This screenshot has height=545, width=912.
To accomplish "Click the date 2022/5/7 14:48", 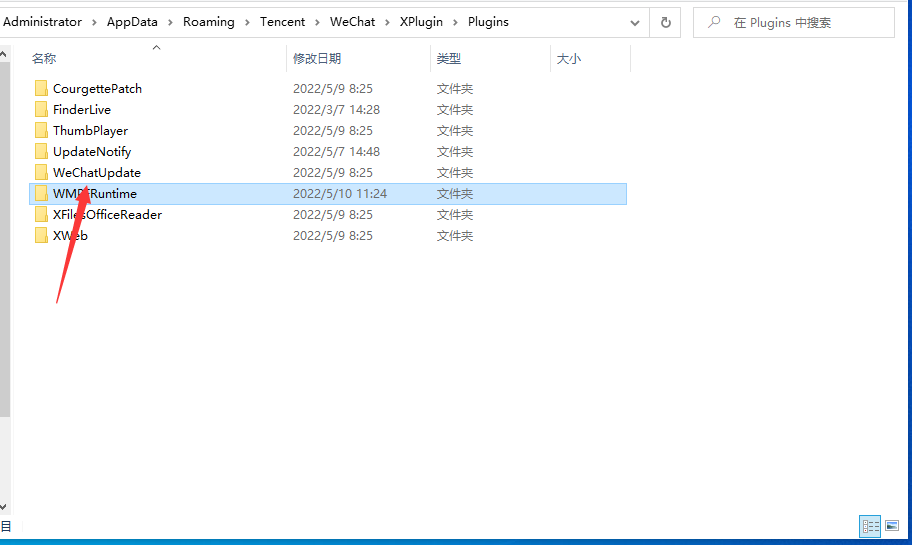I will coord(336,151).
